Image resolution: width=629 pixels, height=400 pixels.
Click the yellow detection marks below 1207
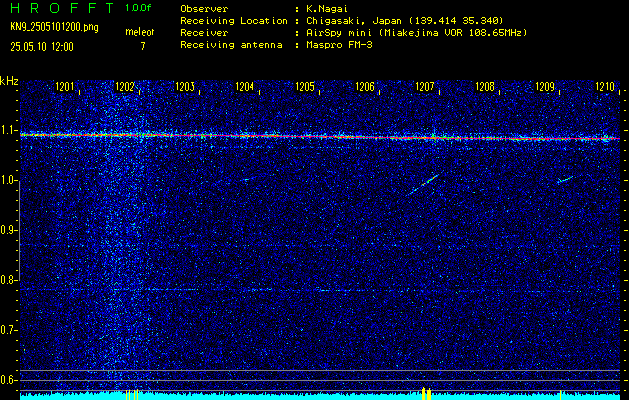[426, 394]
